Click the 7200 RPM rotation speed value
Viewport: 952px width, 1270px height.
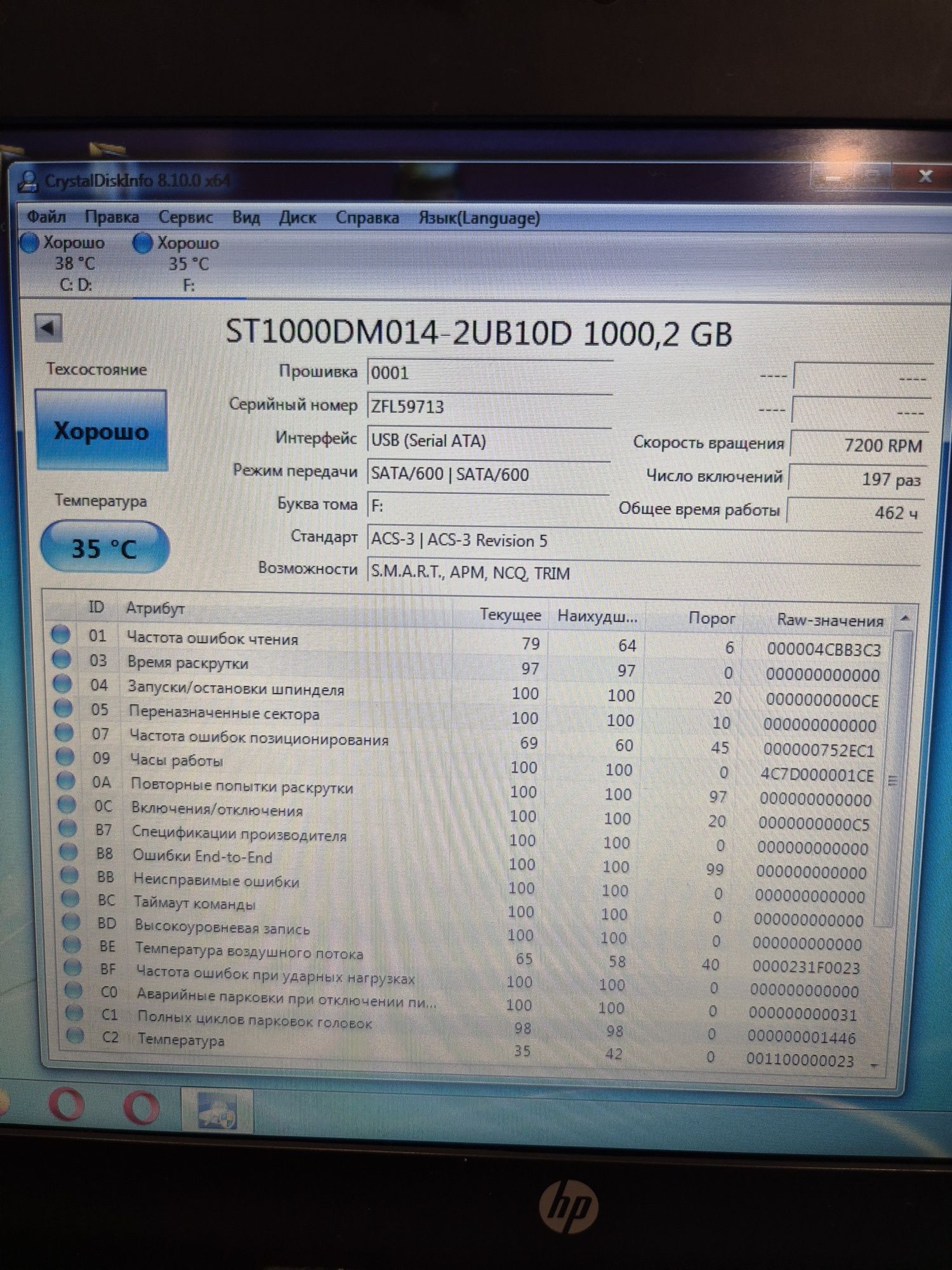859,444
